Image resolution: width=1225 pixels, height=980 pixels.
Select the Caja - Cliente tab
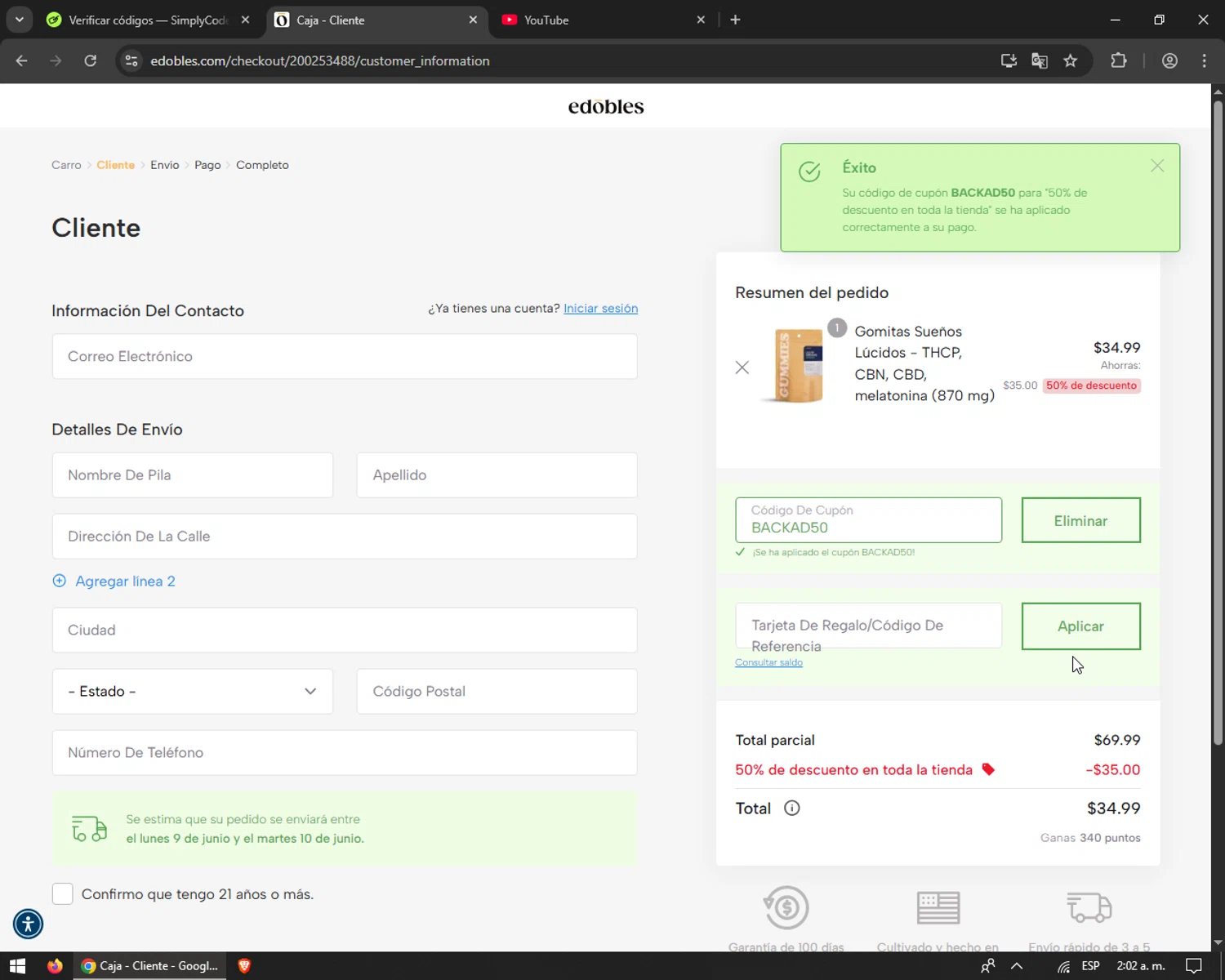click(376, 20)
